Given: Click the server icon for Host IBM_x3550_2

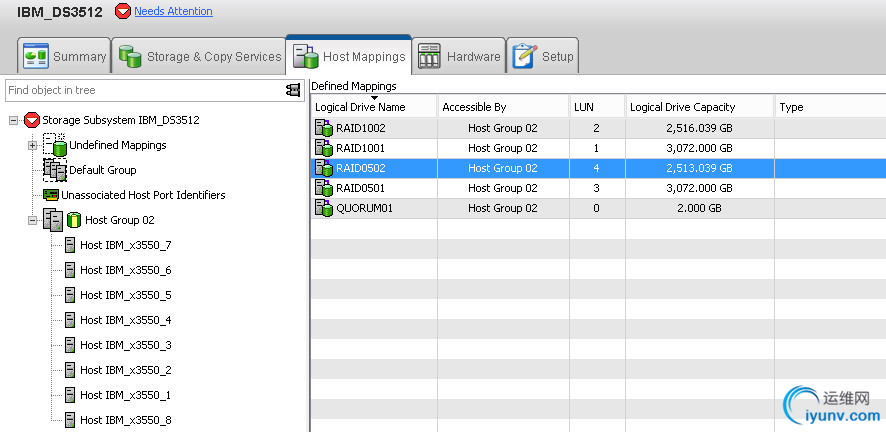Looking at the screenshot, I should tap(70, 370).
